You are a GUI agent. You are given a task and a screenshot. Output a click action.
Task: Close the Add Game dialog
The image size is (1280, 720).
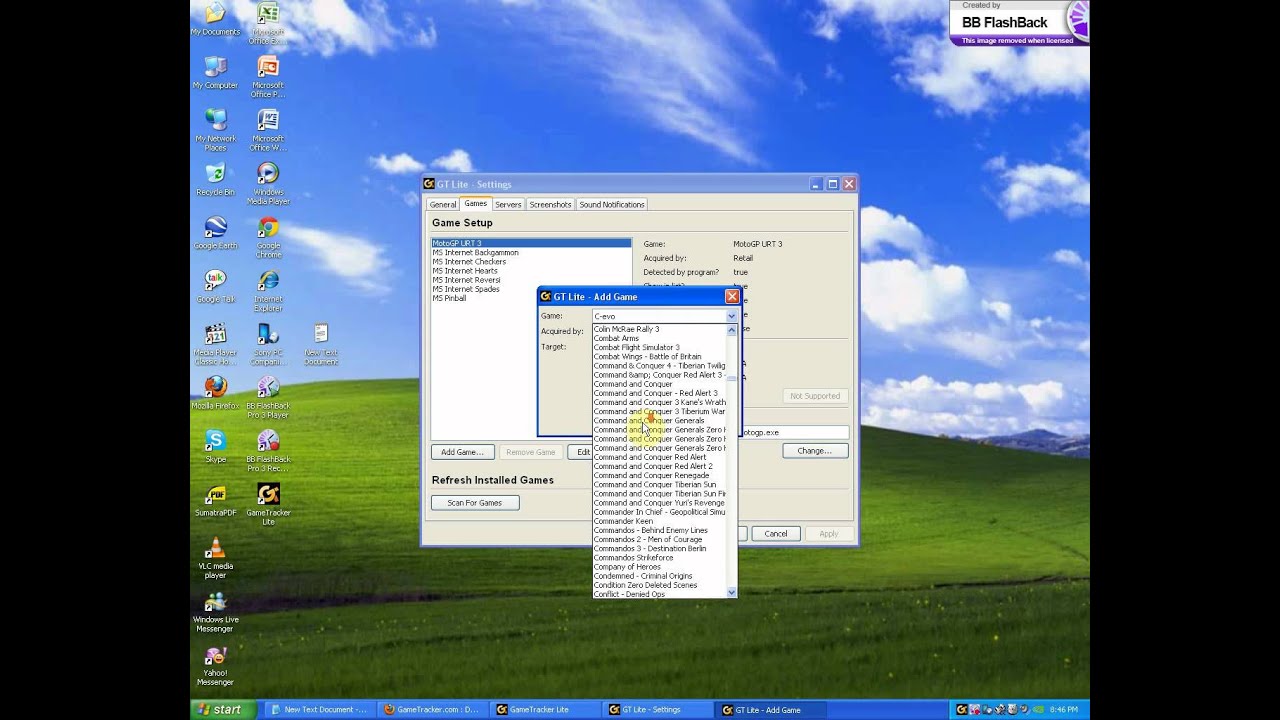732,296
